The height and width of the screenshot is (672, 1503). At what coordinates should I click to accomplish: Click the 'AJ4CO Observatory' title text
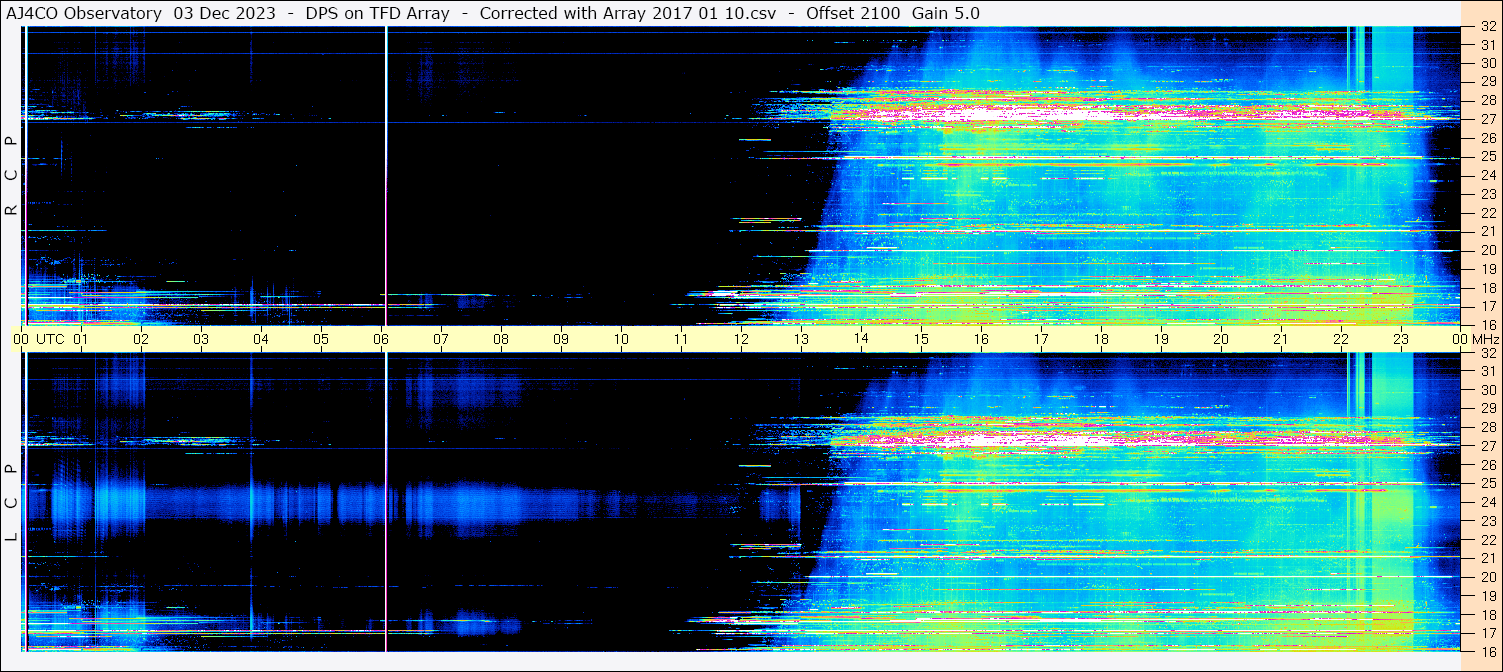[x=85, y=13]
